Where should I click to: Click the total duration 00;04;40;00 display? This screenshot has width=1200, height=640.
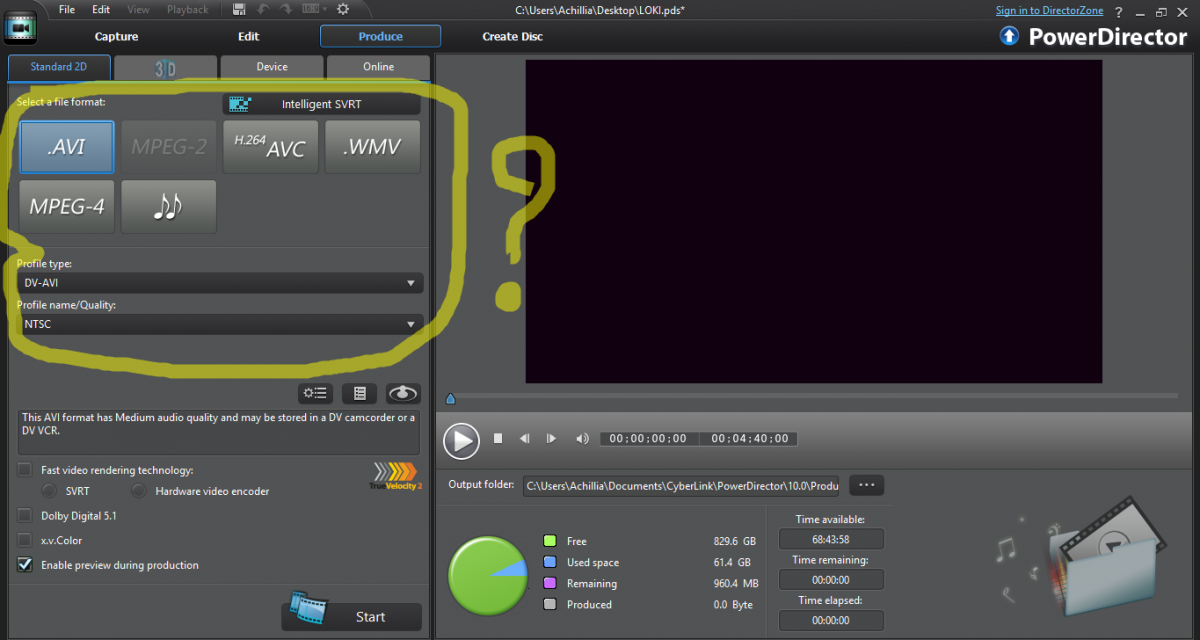click(x=748, y=439)
